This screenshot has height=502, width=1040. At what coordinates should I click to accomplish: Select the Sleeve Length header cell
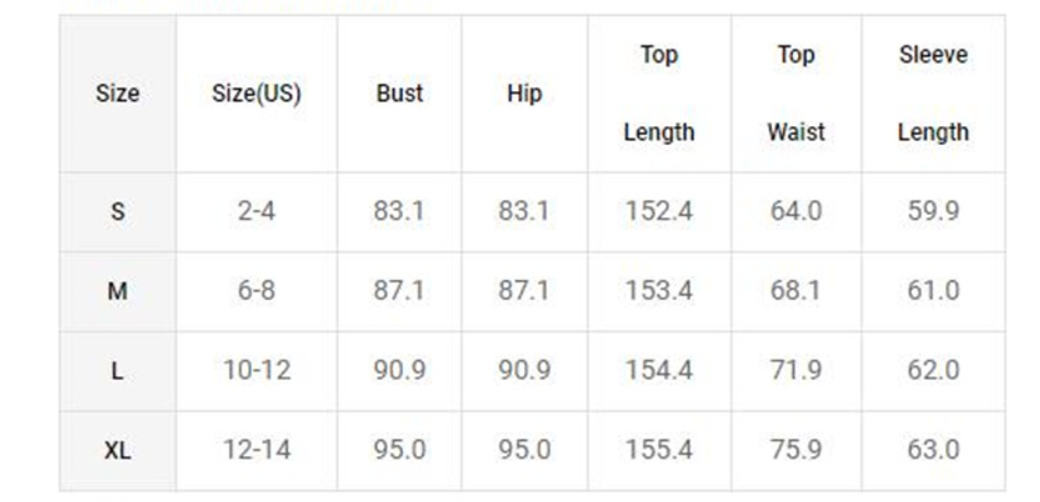[x=933, y=94]
